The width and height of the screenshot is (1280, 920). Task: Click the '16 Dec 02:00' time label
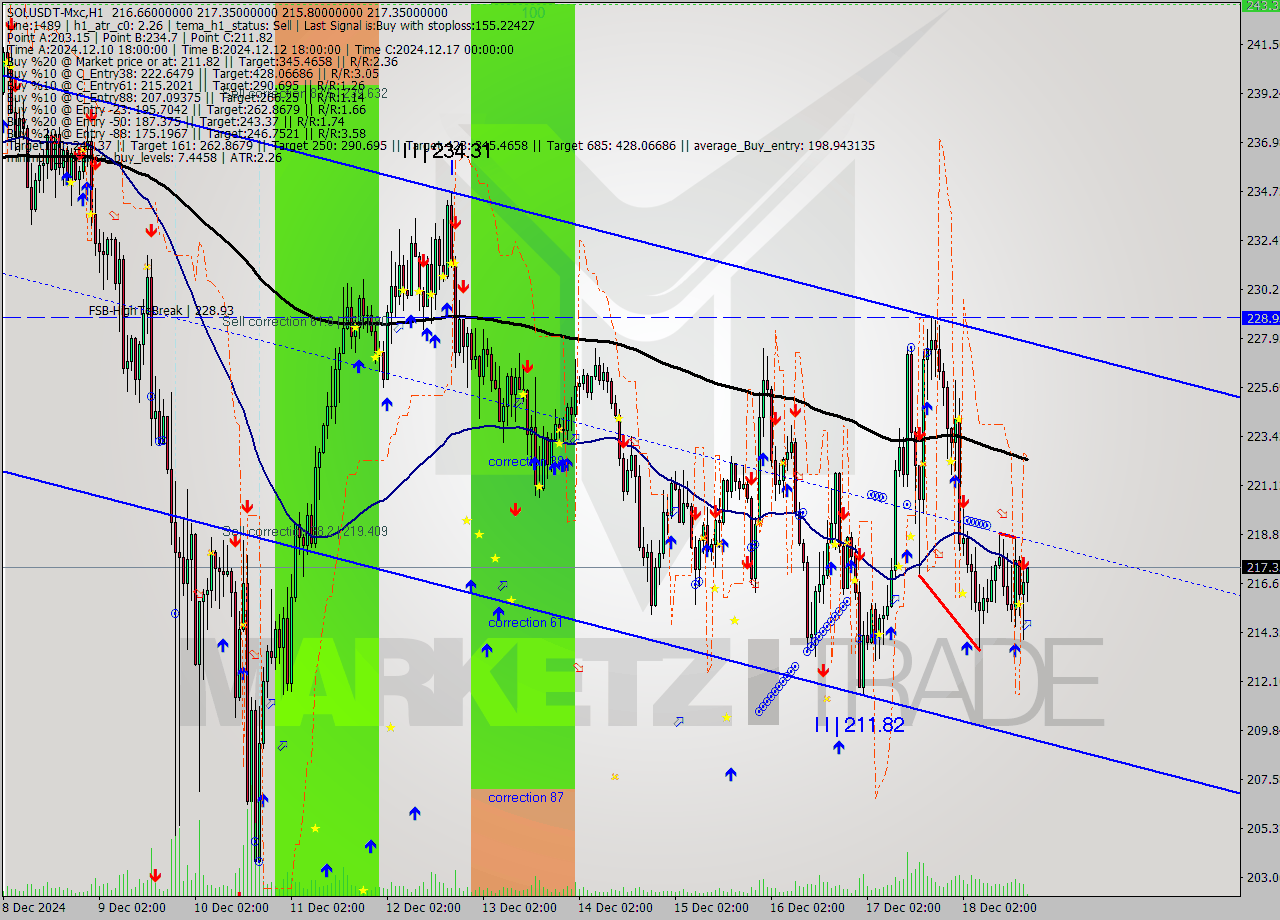point(807,908)
